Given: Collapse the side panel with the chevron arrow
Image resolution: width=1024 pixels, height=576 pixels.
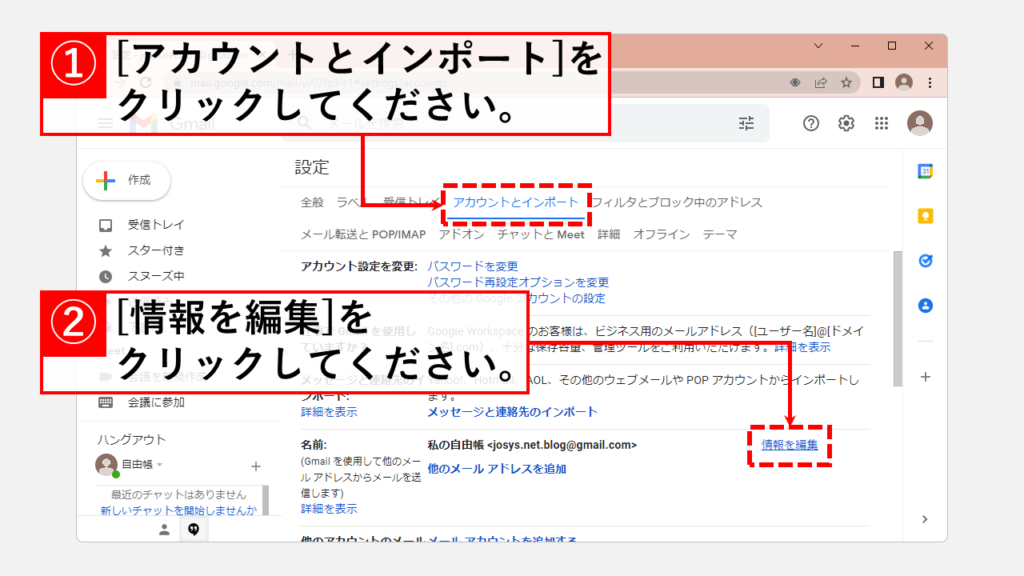Looking at the screenshot, I should (x=925, y=519).
